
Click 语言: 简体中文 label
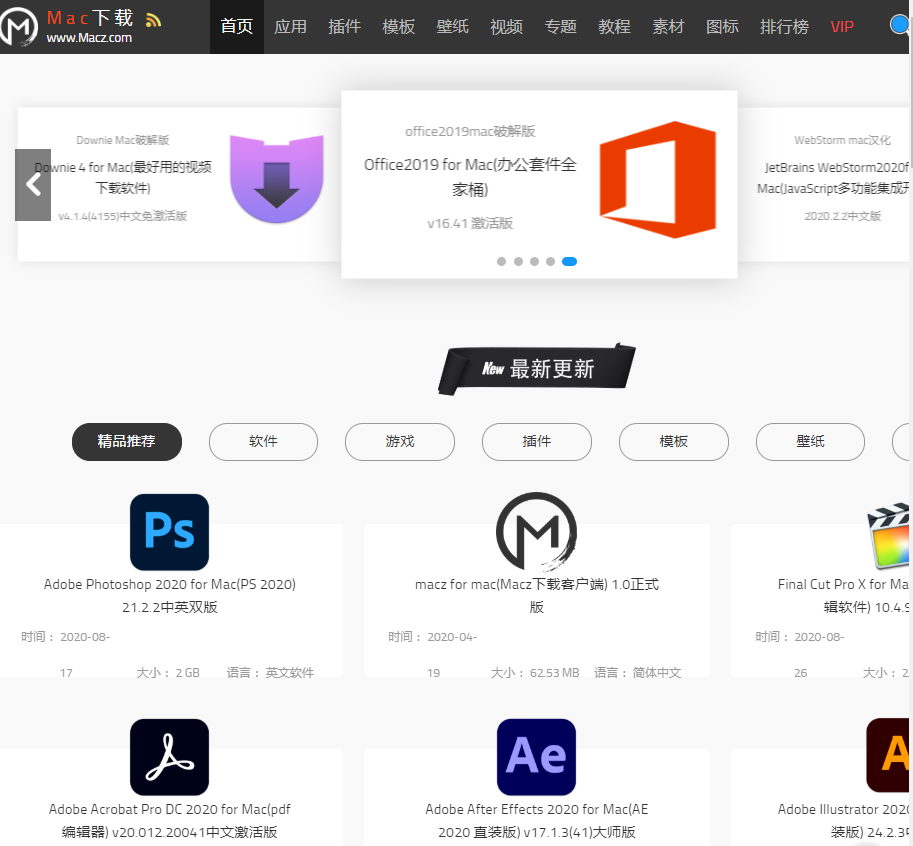(637, 672)
